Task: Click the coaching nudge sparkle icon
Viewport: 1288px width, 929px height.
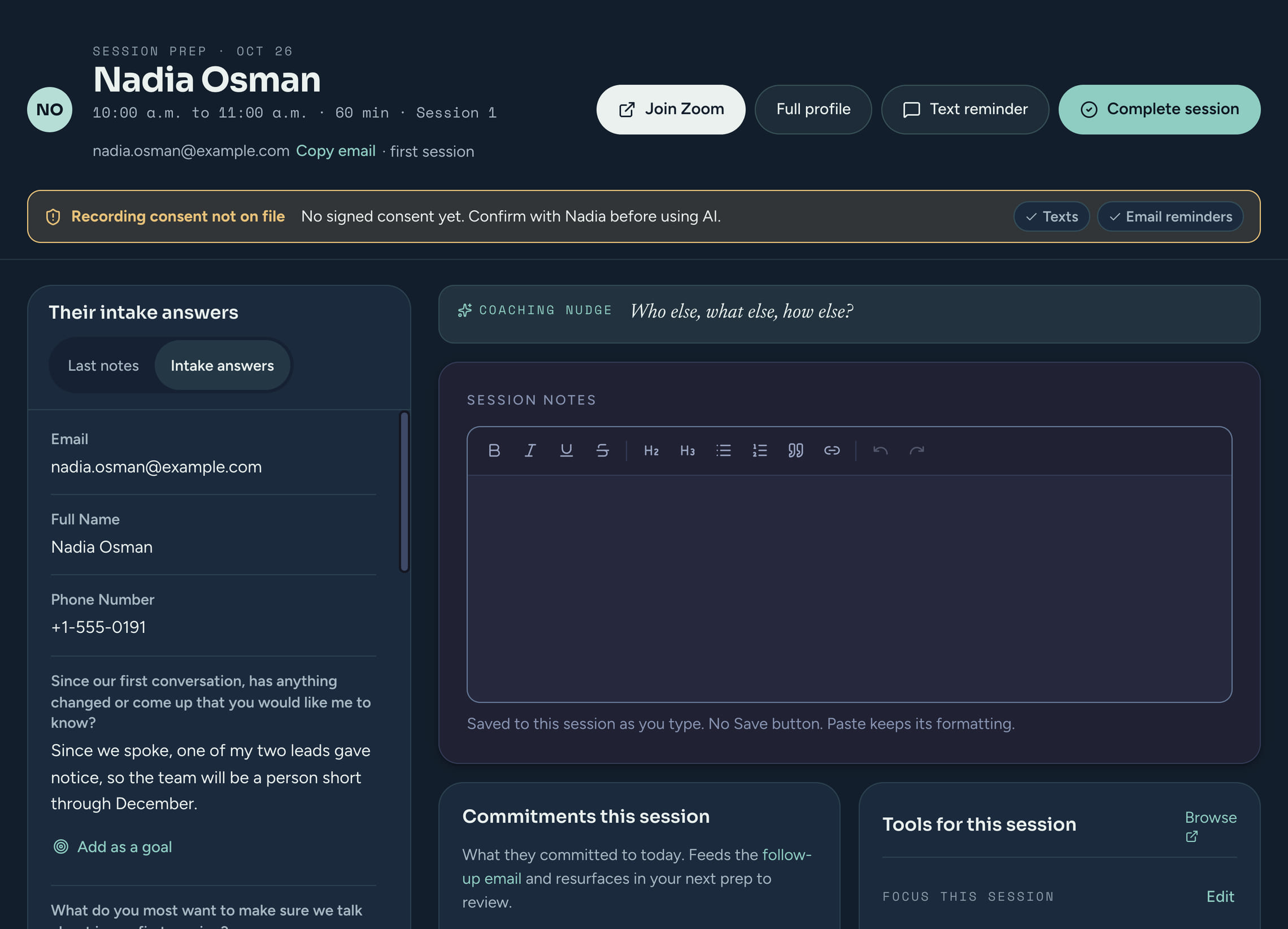Action: [464, 310]
